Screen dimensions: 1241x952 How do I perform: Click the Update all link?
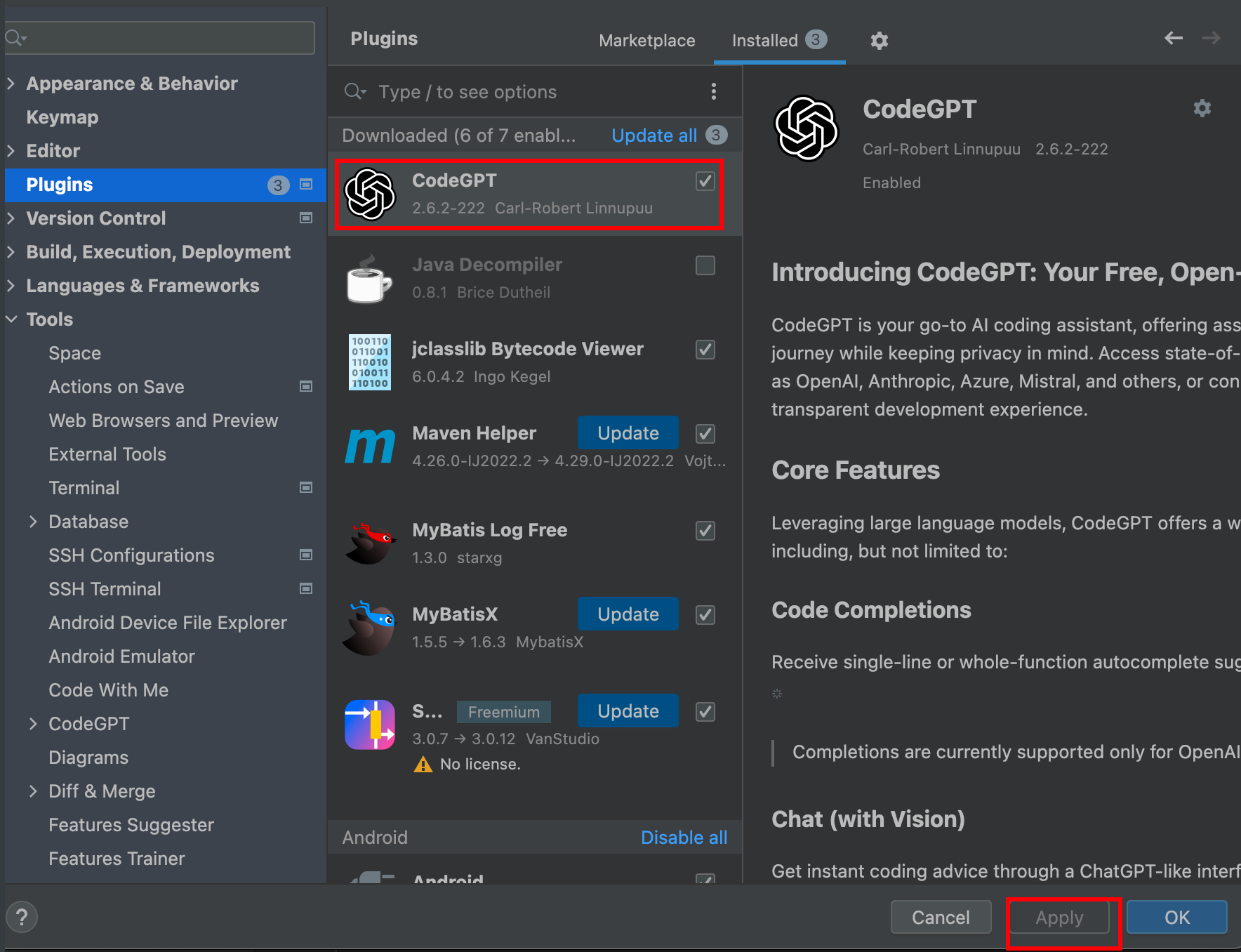[x=654, y=135]
